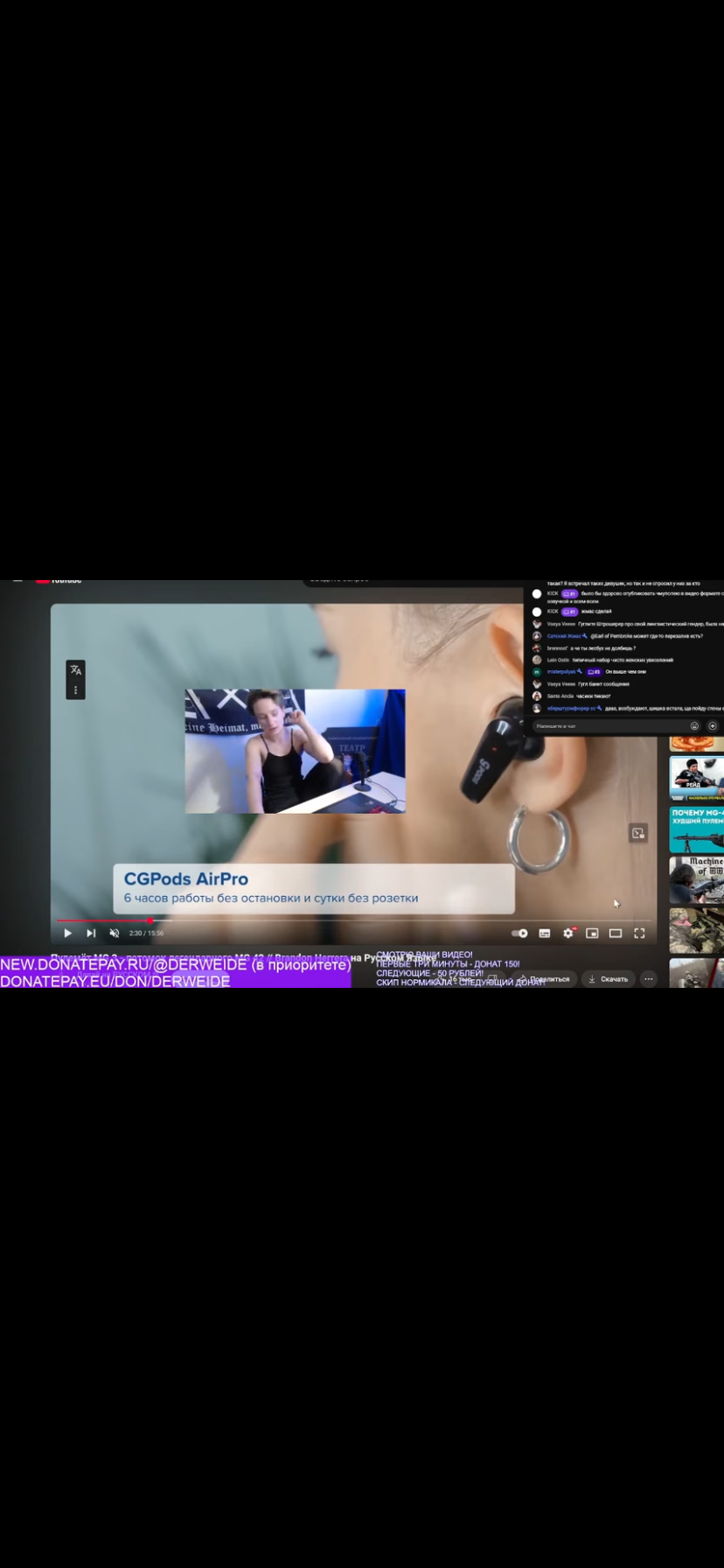Click the streamer webcam overlay

coord(295,752)
